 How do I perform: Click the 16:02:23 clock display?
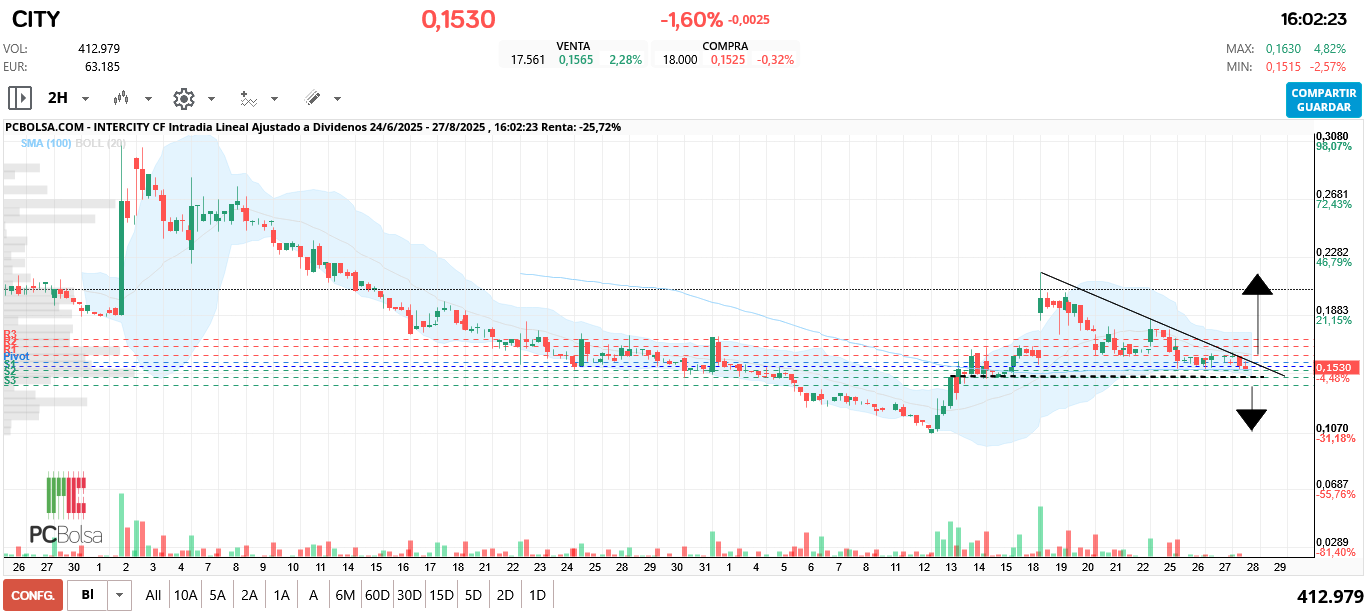[1314, 19]
